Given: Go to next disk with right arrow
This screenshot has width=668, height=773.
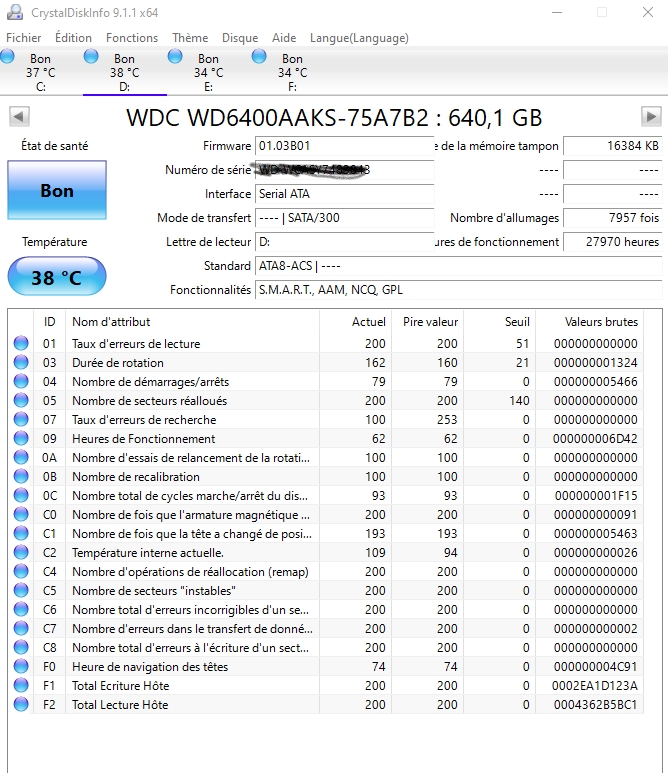Looking at the screenshot, I should click(x=650, y=117).
